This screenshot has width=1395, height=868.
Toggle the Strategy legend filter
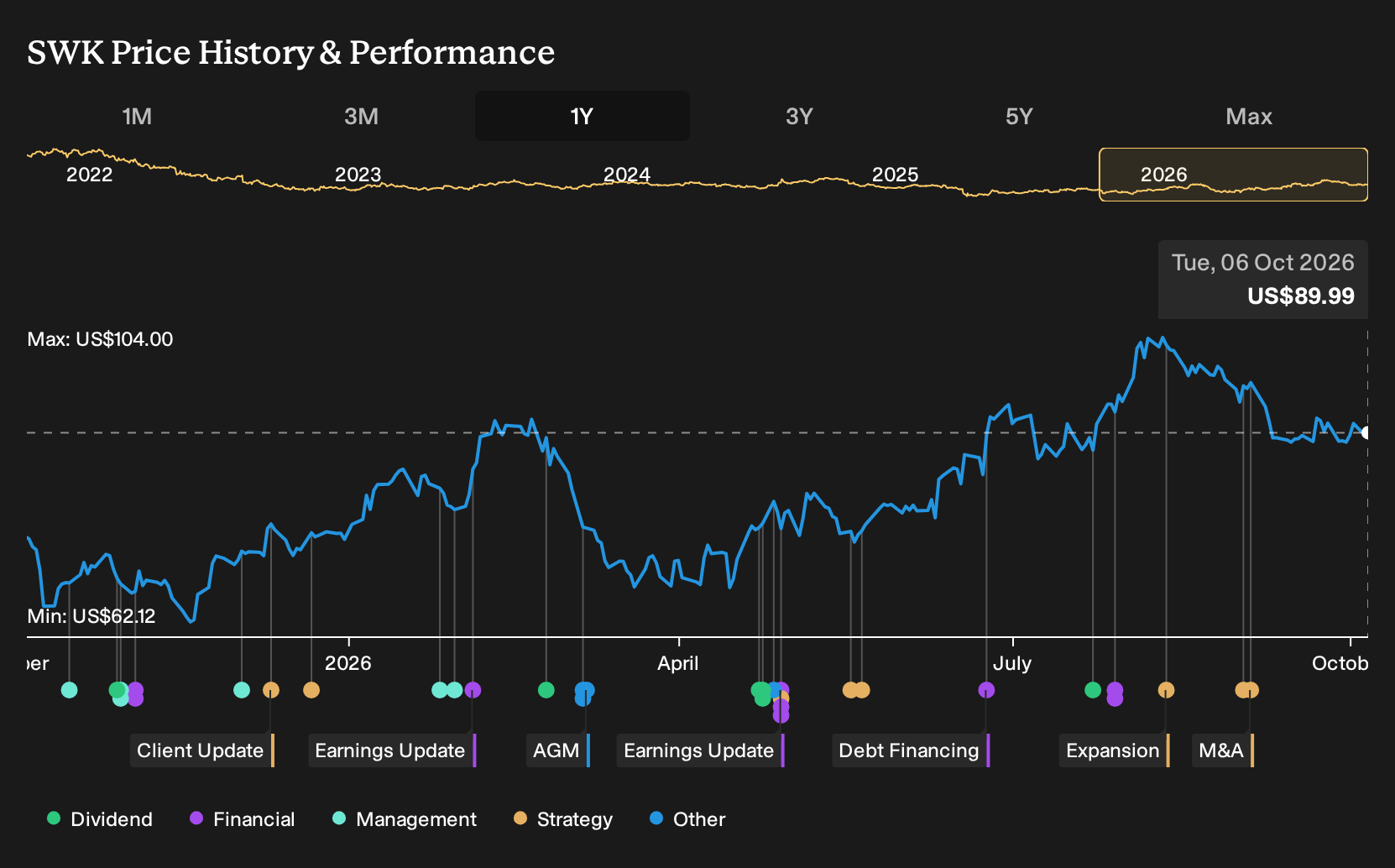pos(563,819)
